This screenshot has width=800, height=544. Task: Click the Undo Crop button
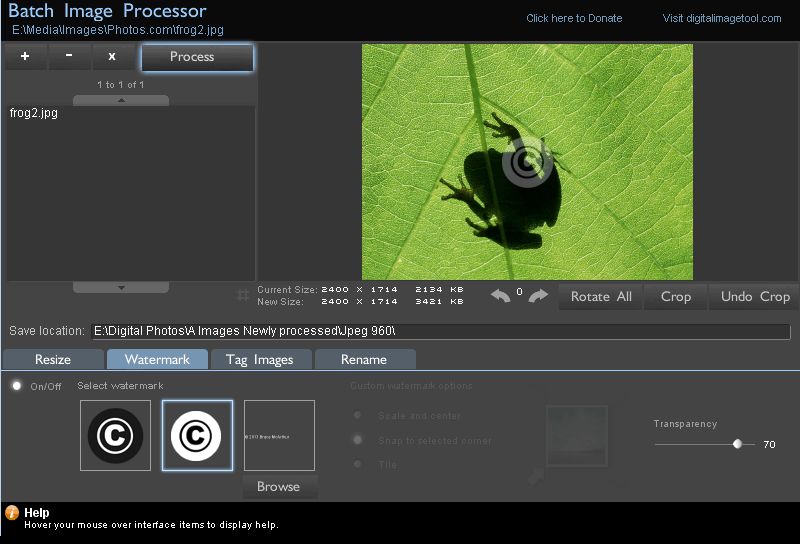[755, 296]
